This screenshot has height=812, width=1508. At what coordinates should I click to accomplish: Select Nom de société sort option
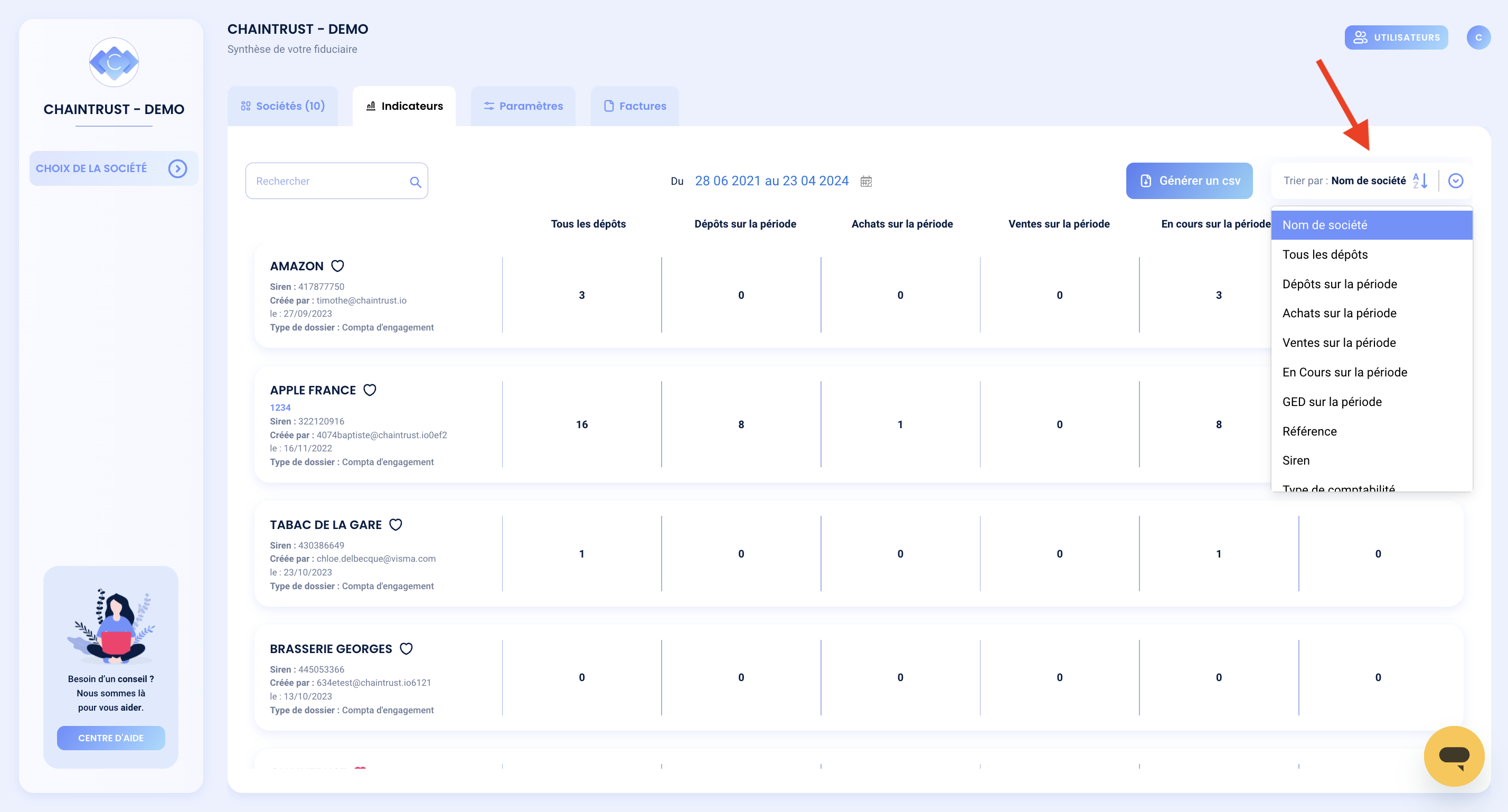(x=1371, y=225)
